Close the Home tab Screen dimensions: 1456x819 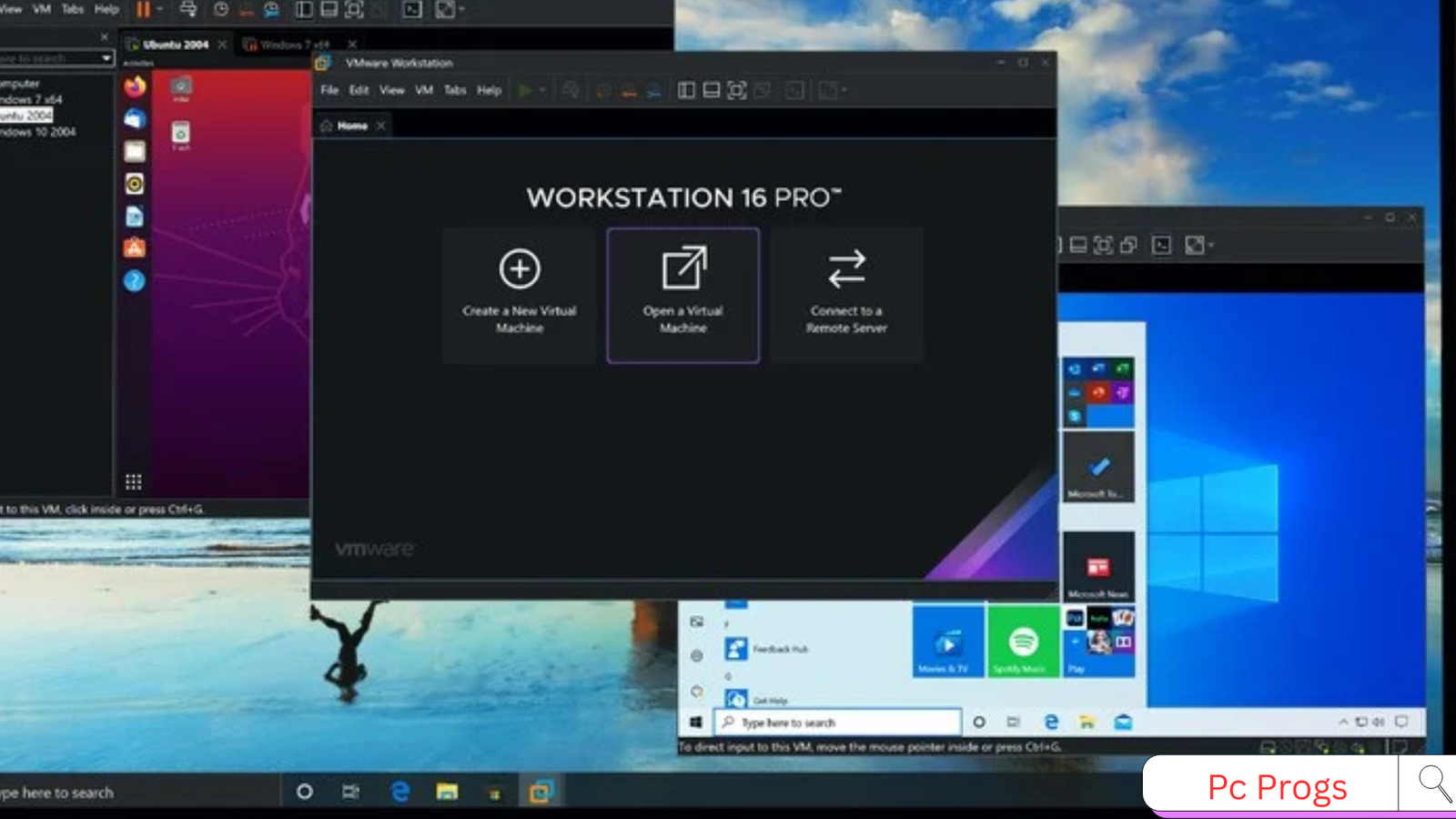click(x=381, y=126)
